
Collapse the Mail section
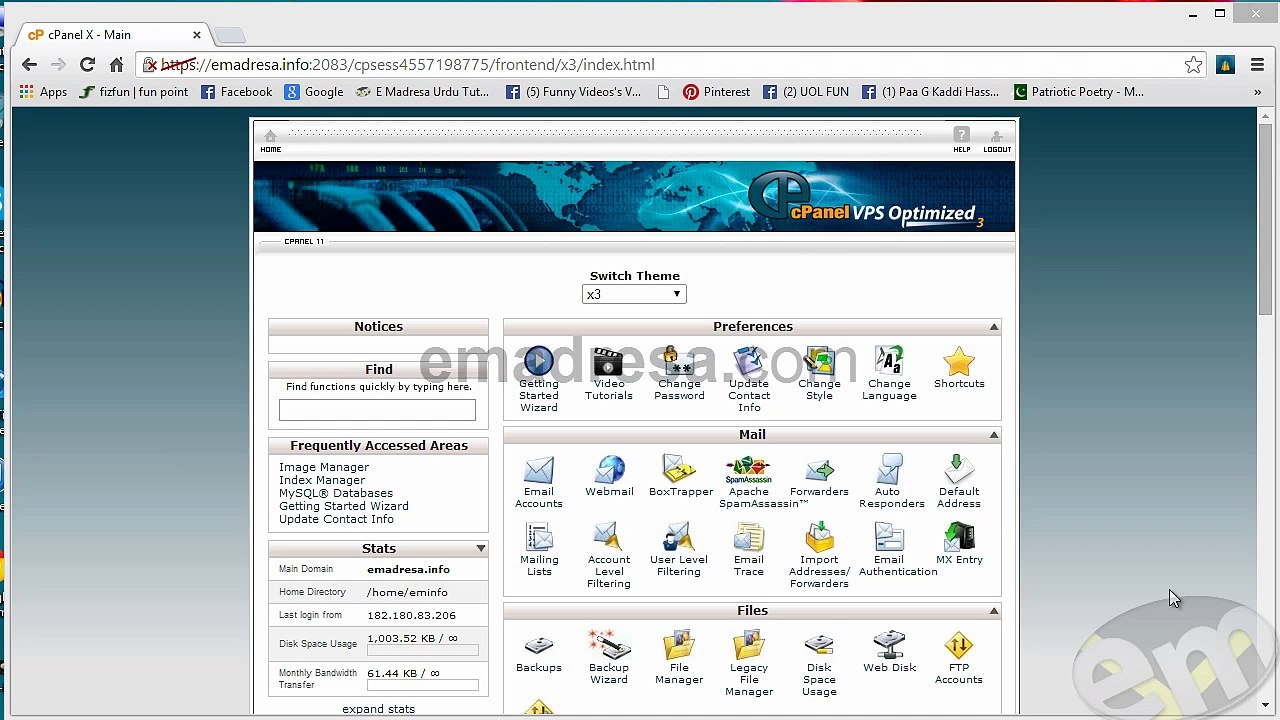[994, 435]
